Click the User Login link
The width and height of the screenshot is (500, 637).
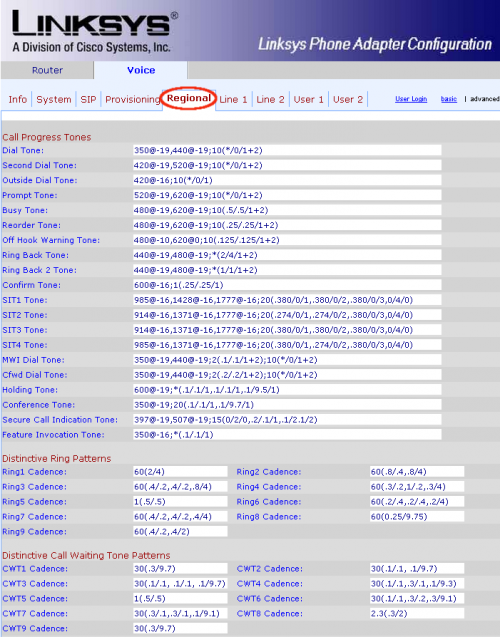(411, 99)
